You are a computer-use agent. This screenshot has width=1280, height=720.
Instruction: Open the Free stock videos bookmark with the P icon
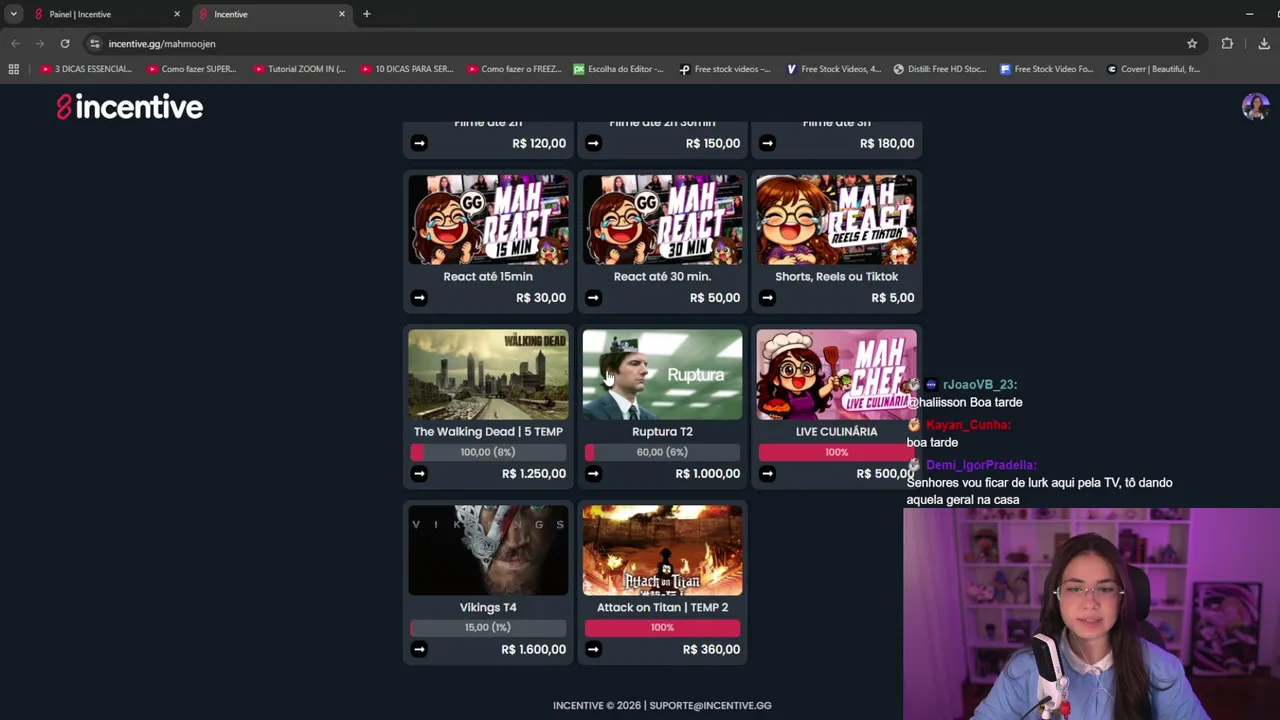pos(725,69)
